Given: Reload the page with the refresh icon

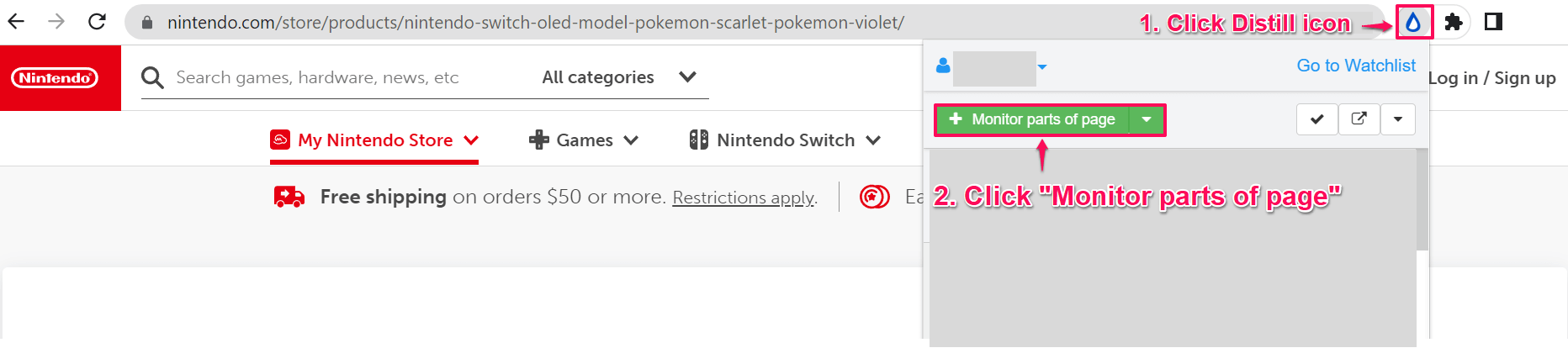Looking at the screenshot, I should 97,22.
